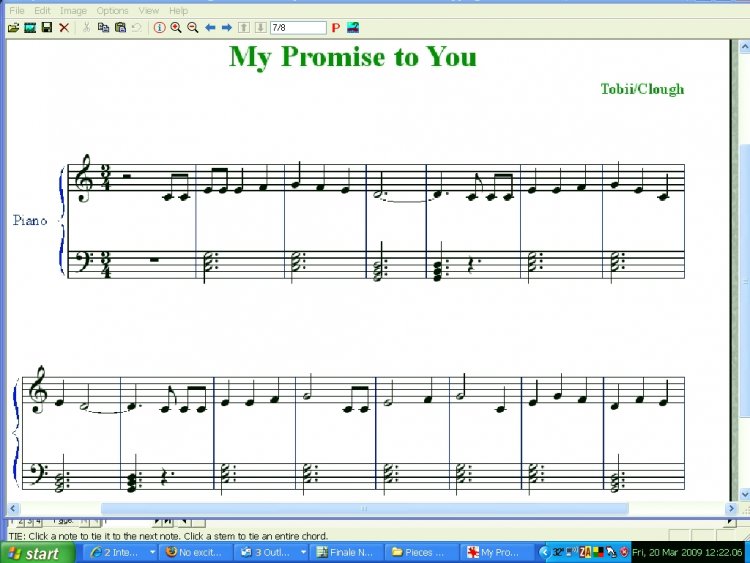Click the paste clipboard icon
This screenshot has width=750, height=563.
point(120,28)
